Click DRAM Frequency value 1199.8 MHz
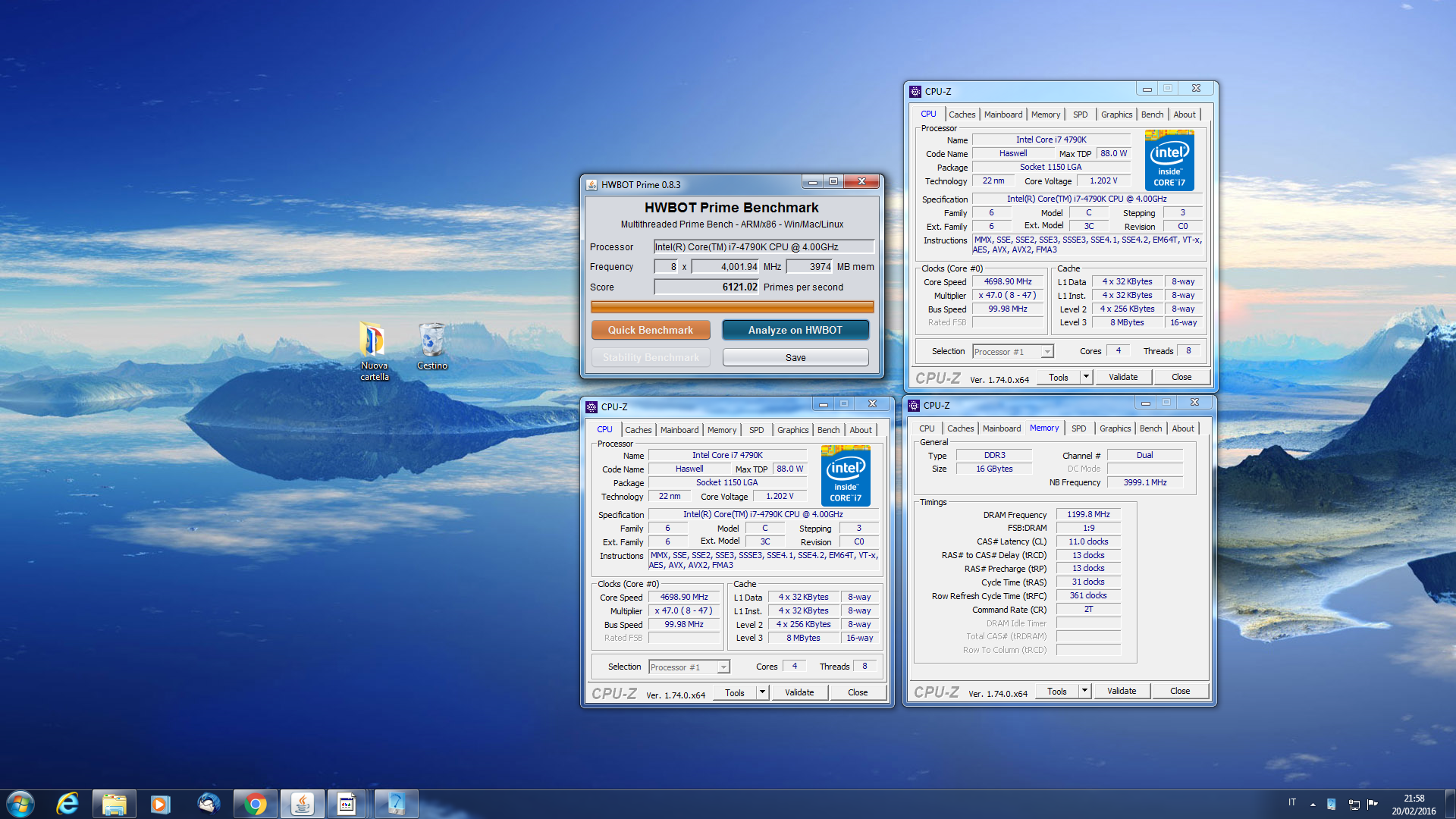Screen dimensions: 1456x819 [x=1088, y=514]
